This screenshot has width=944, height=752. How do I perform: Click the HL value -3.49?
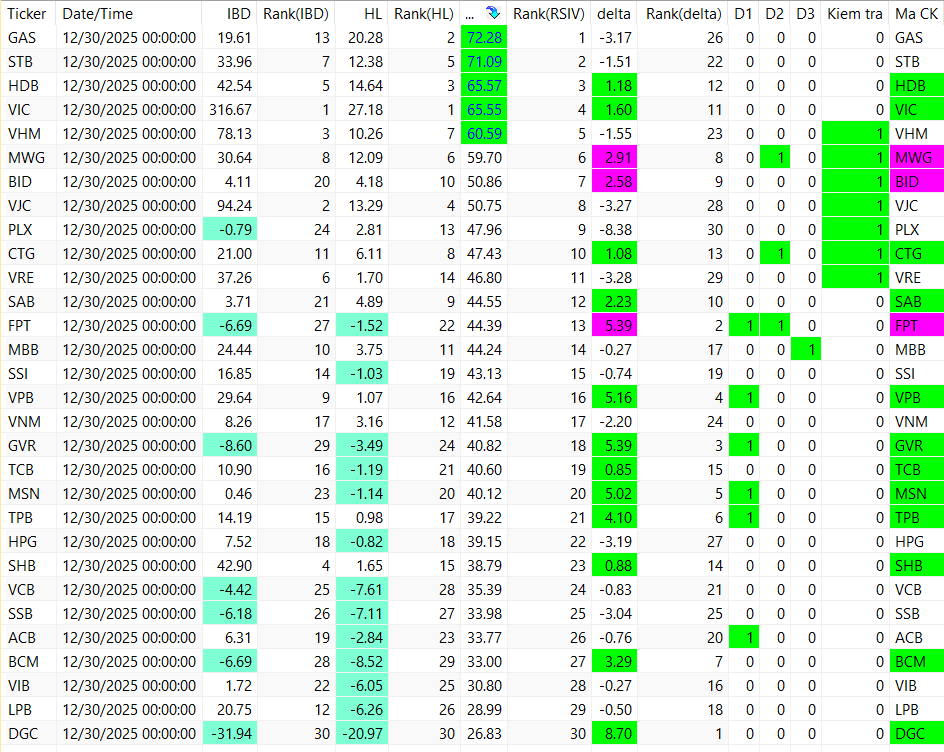click(362, 446)
